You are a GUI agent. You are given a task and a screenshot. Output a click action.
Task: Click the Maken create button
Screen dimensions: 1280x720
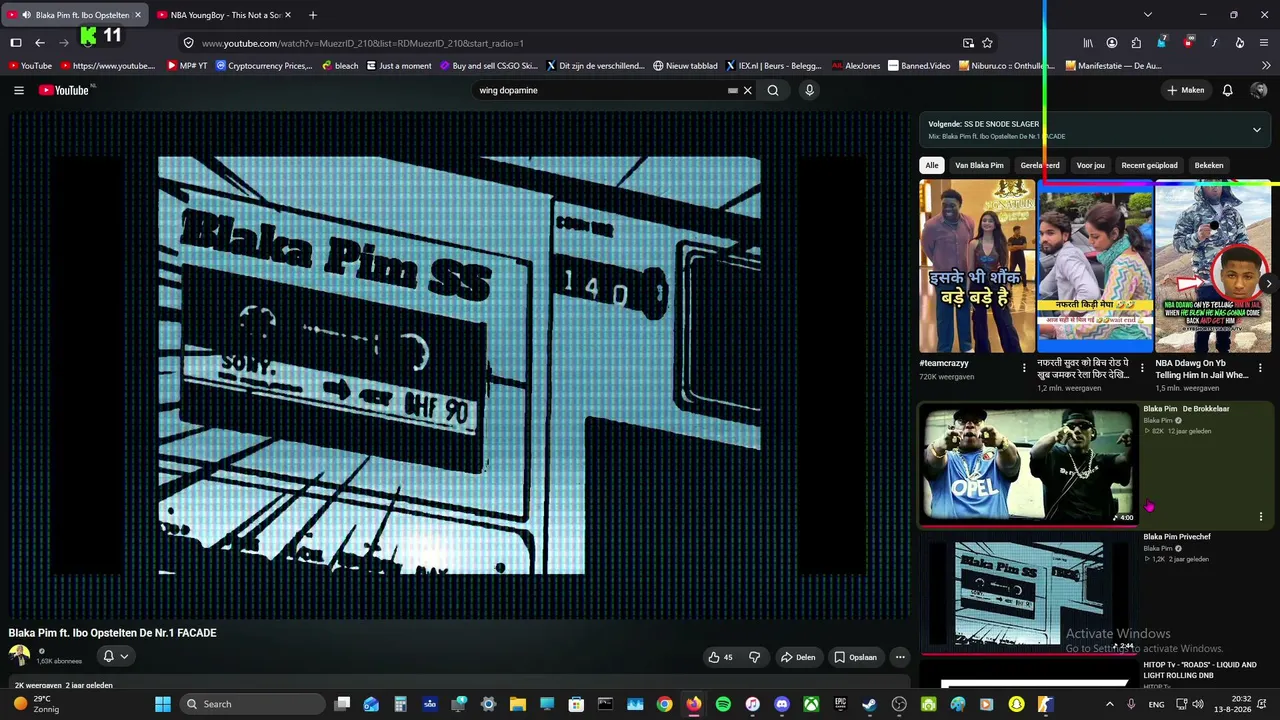pos(1186,90)
